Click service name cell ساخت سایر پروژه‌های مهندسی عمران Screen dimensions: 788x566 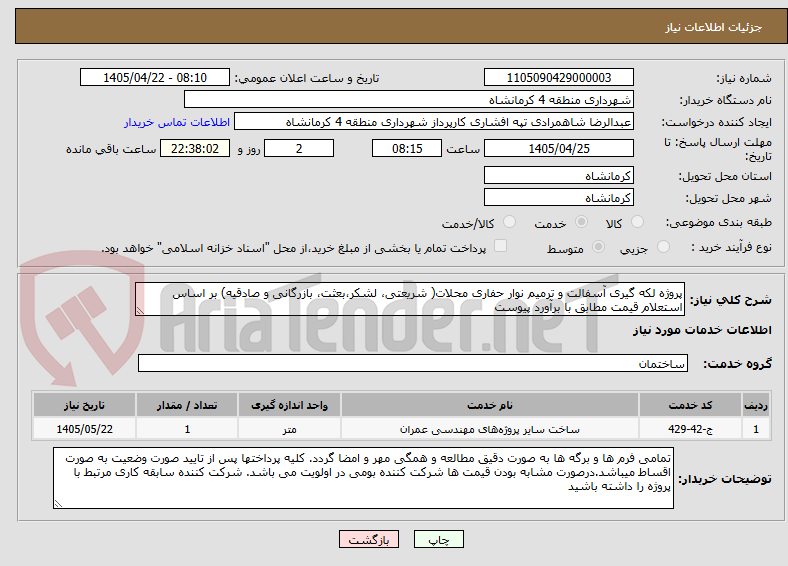pyautogui.click(x=490, y=429)
